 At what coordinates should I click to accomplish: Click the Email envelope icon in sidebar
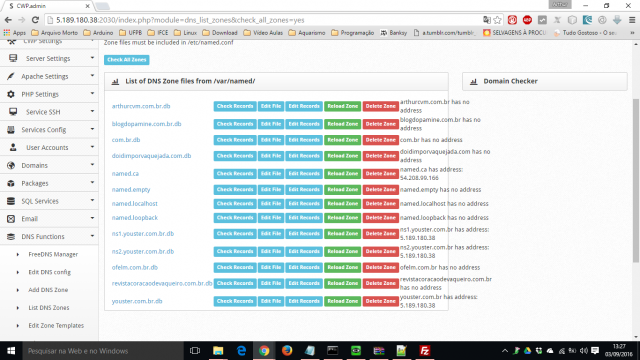(11, 219)
